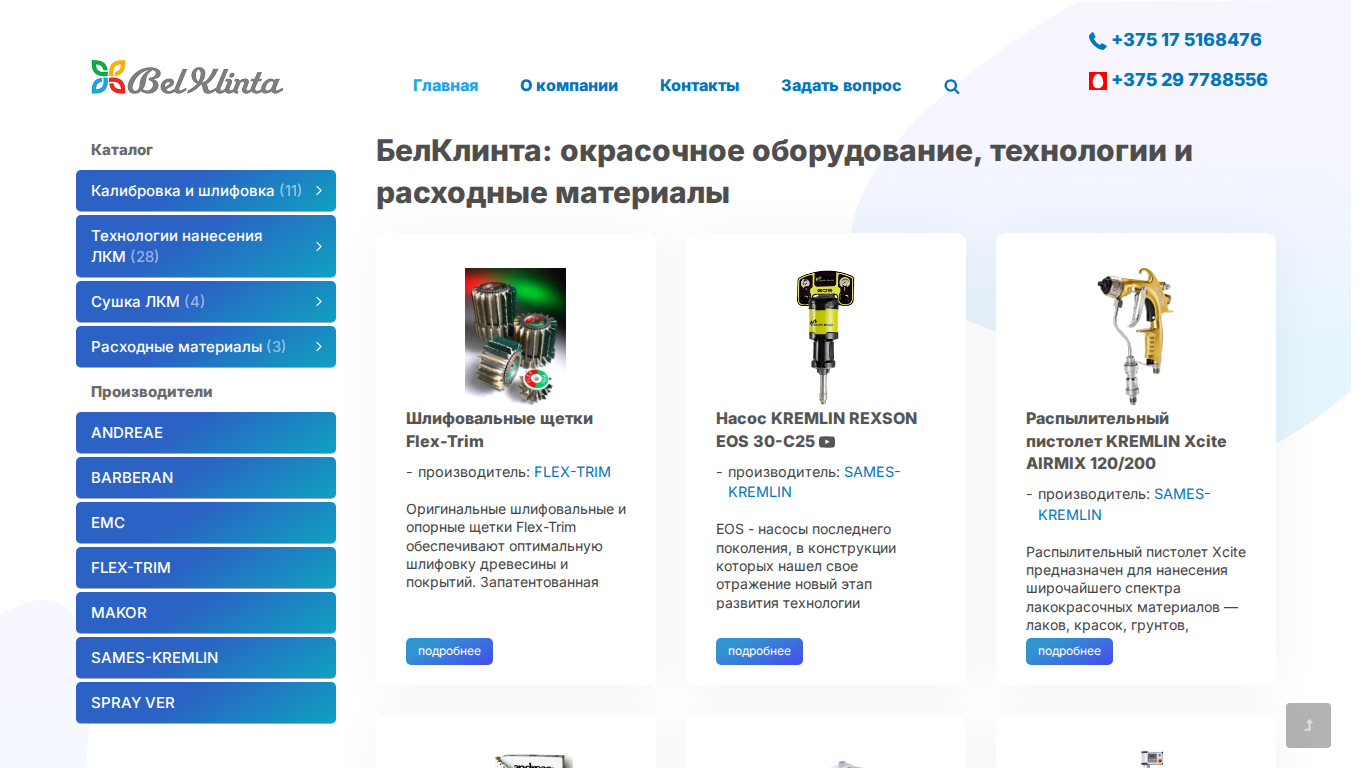Select Задать вопрос in navigation
Image resolution: width=1366 pixels, height=768 pixels.
click(x=841, y=86)
